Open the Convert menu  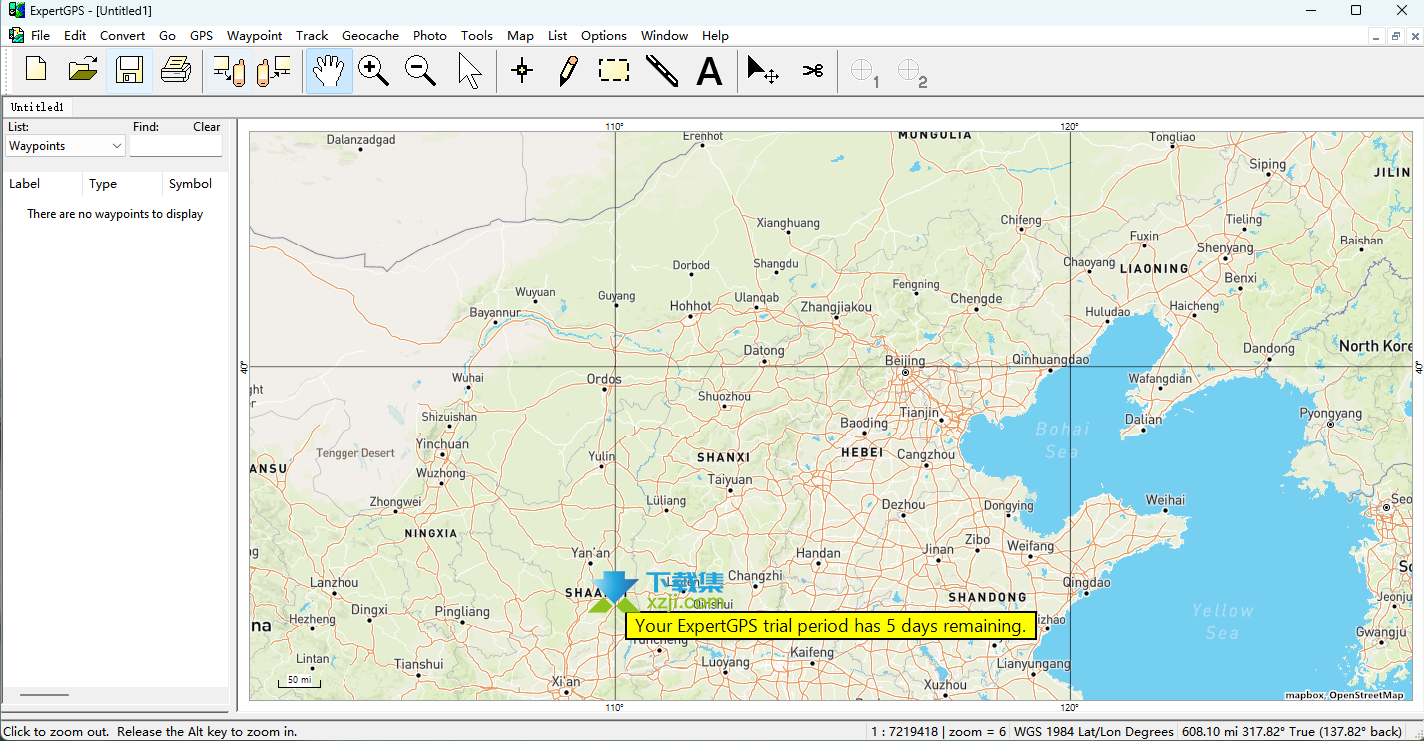123,35
